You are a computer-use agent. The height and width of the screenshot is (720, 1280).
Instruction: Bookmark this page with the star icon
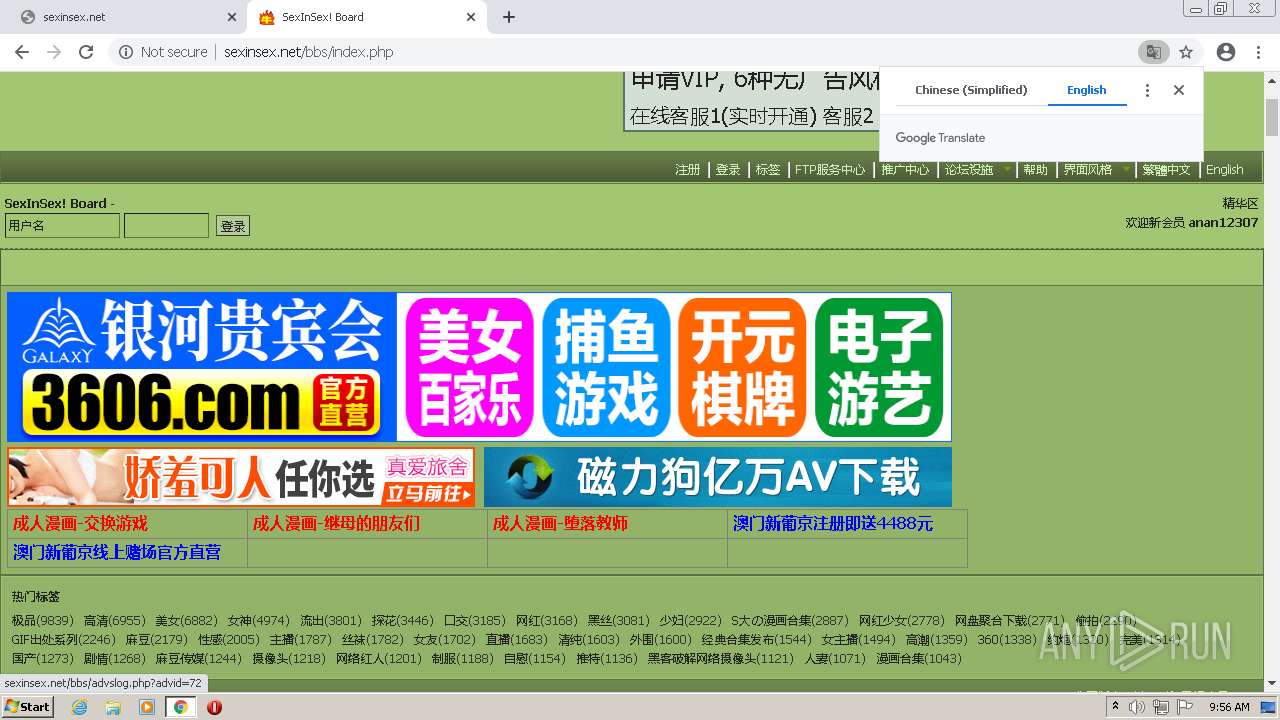coord(1186,52)
